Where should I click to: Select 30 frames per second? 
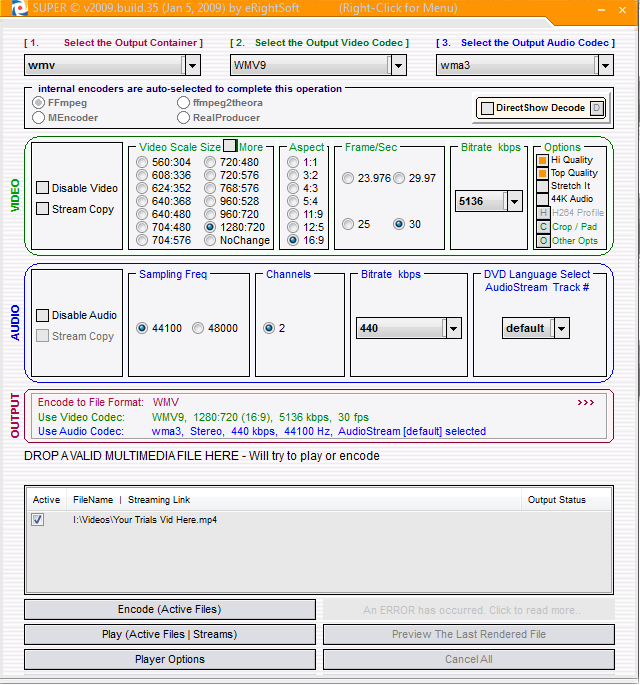399,224
